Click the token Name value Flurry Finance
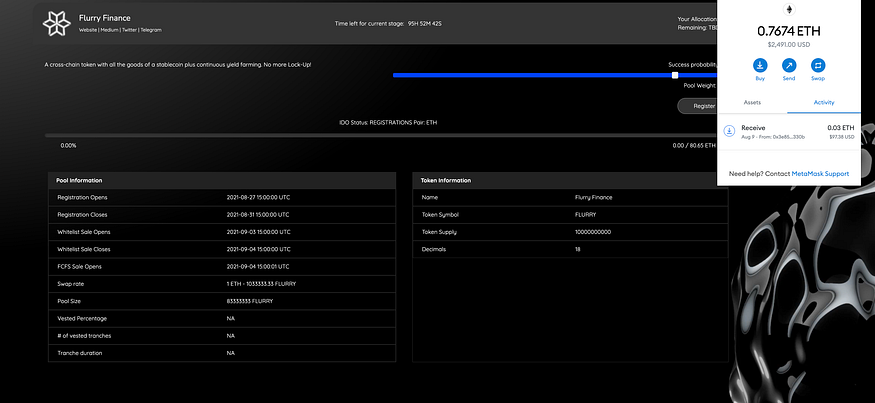This screenshot has width=875, height=403. [x=593, y=198]
